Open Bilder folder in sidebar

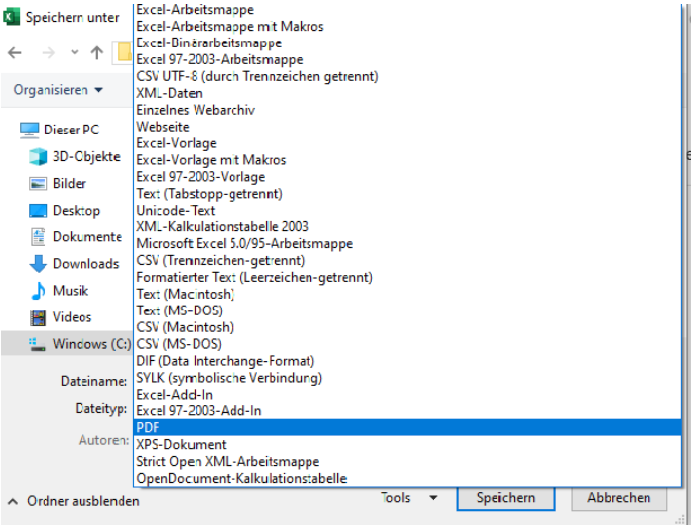coord(57,183)
